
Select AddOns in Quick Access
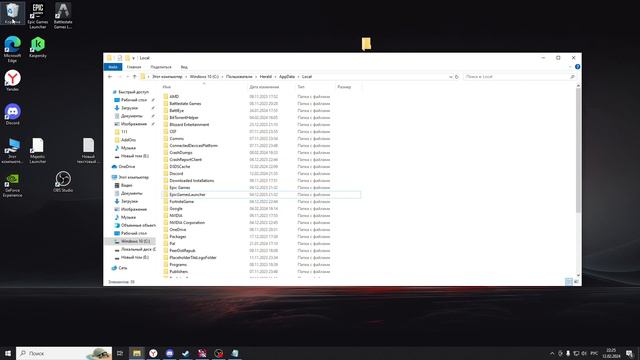[128, 140]
